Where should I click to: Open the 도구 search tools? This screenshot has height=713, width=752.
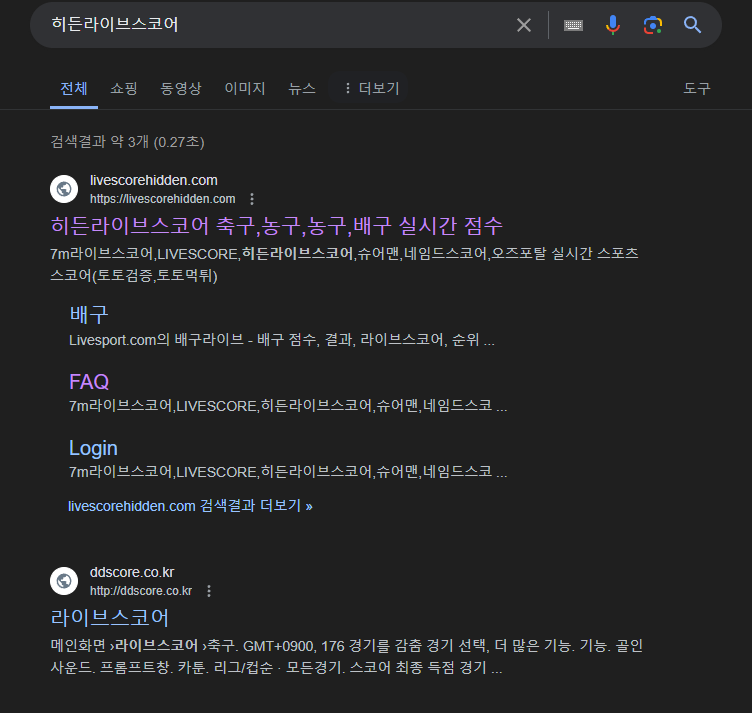pos(697,88)
